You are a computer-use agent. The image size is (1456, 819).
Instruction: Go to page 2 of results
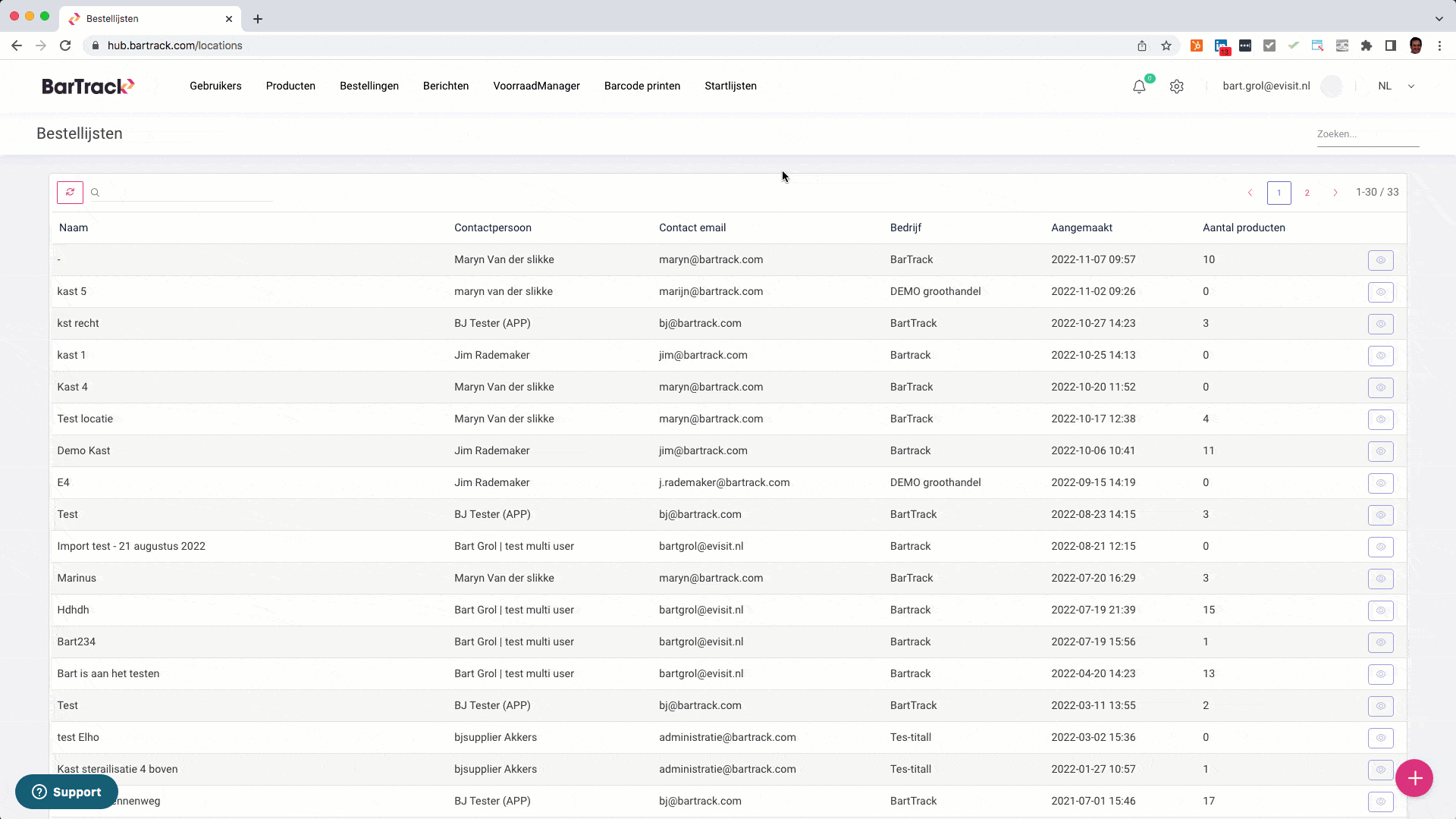[1307, 193]
